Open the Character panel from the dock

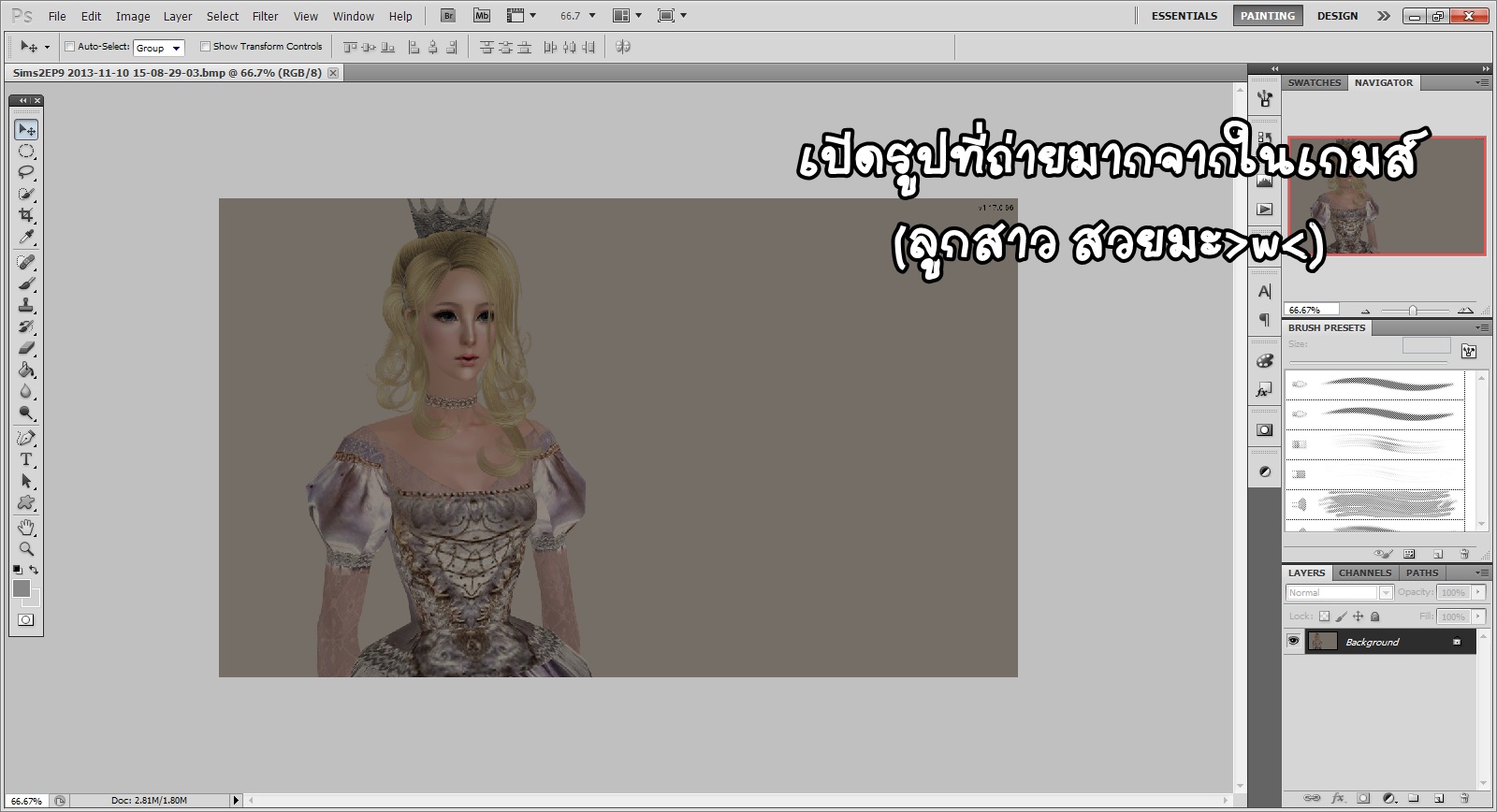point(1265,291)
